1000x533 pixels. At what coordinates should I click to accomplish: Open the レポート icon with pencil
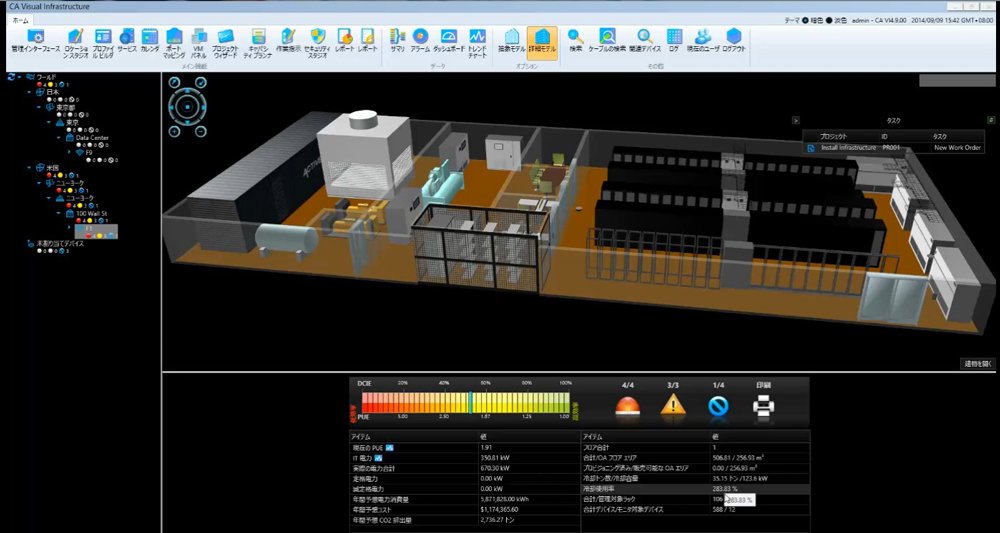pyautogui.click(x=367, y=40)
